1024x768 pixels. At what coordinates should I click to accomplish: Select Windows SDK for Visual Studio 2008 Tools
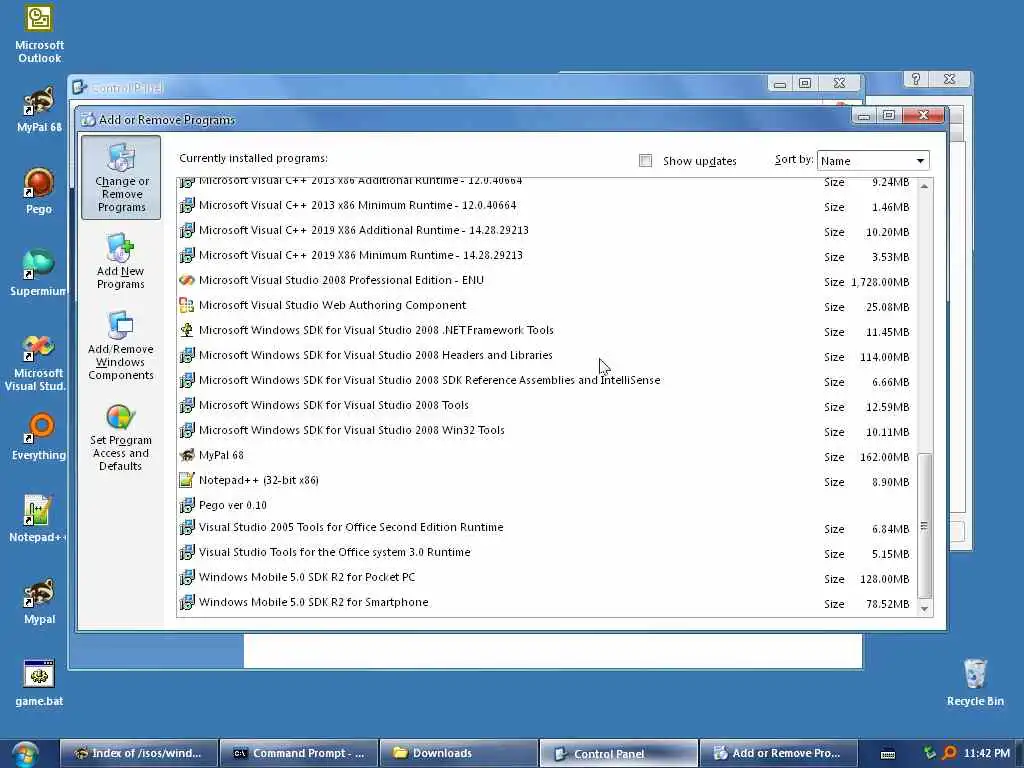(x=545, y=406)
